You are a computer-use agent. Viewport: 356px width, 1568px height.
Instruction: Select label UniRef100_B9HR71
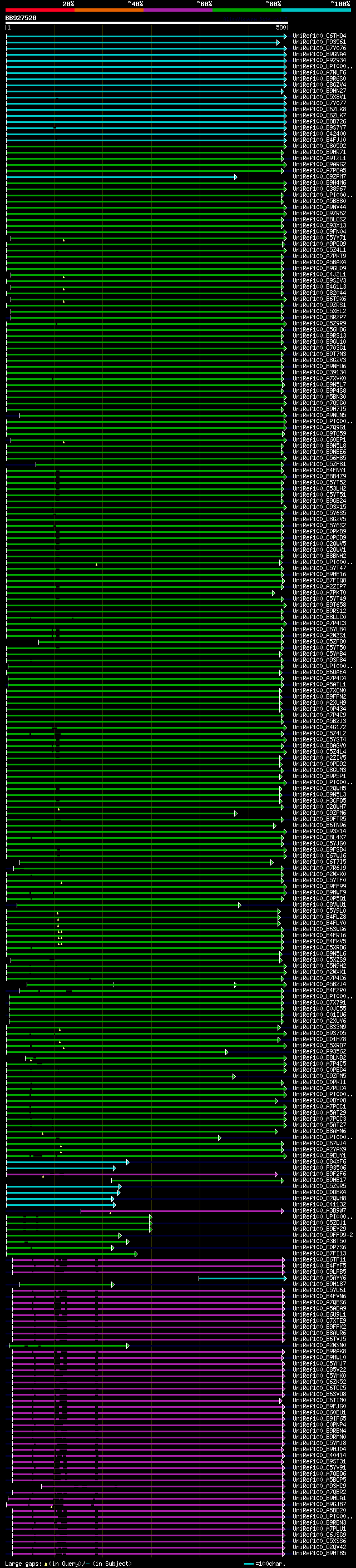click(x=319, y=153)
